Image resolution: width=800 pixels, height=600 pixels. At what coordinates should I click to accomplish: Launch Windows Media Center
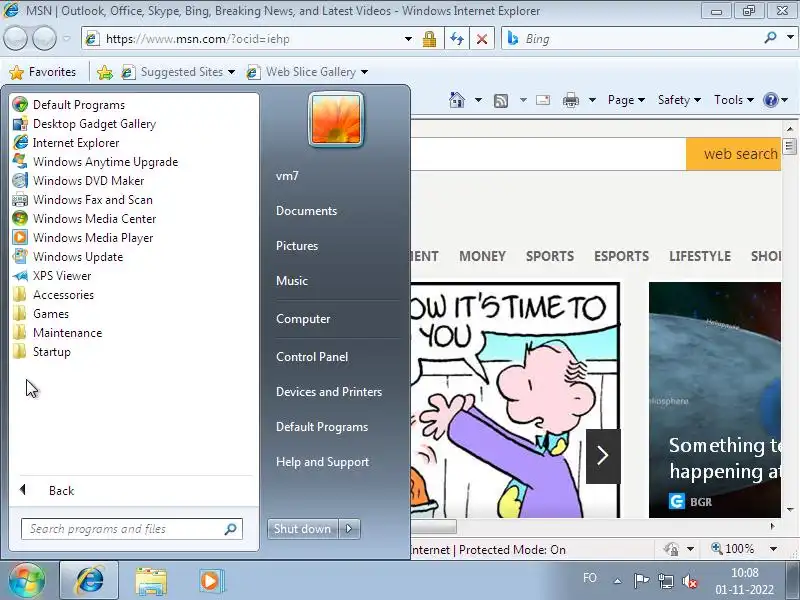coord(85,218)
